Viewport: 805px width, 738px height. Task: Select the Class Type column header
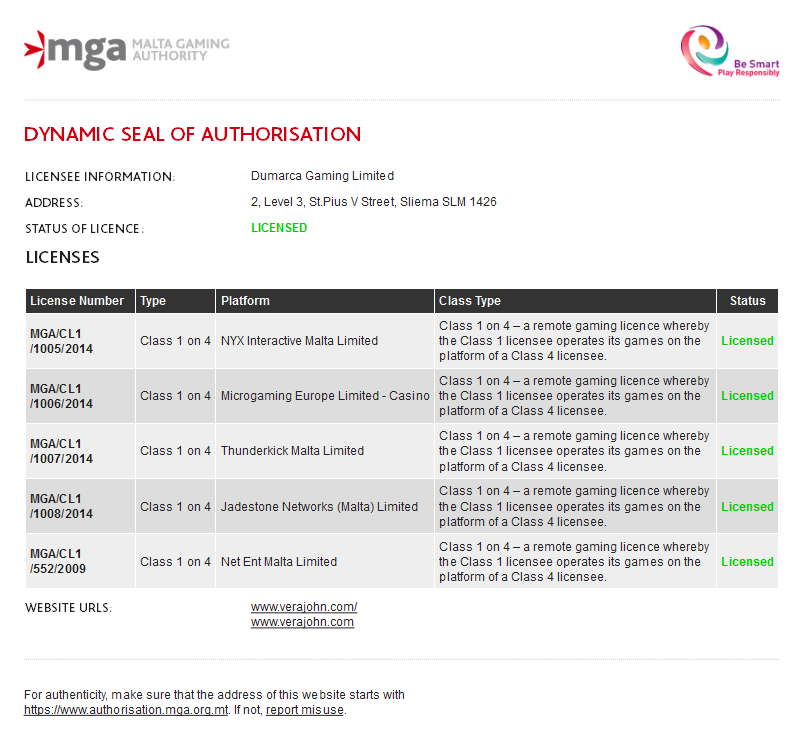[x=575, y=301]
